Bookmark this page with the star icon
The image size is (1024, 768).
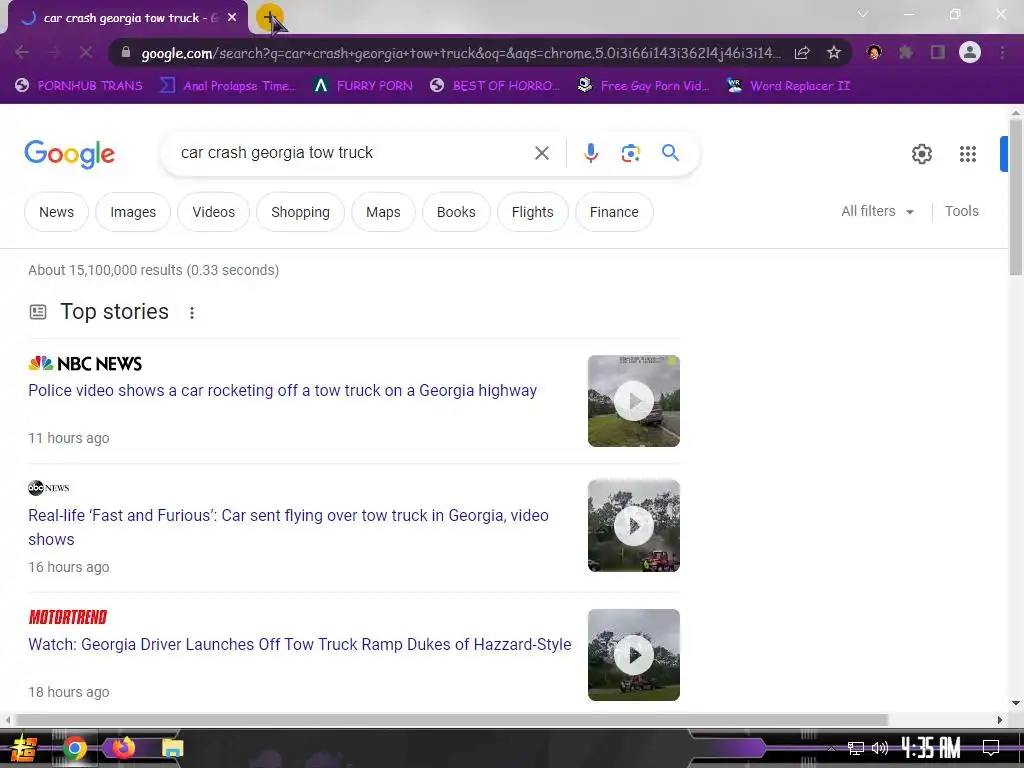coord(833,53)
